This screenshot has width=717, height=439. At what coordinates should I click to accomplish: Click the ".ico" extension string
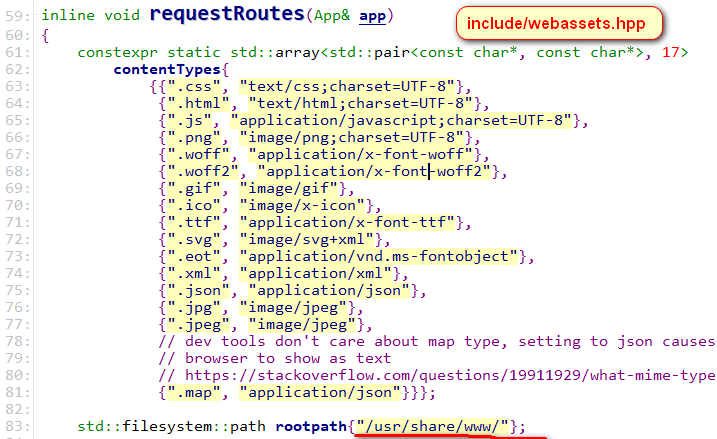[x=194, y=205]
